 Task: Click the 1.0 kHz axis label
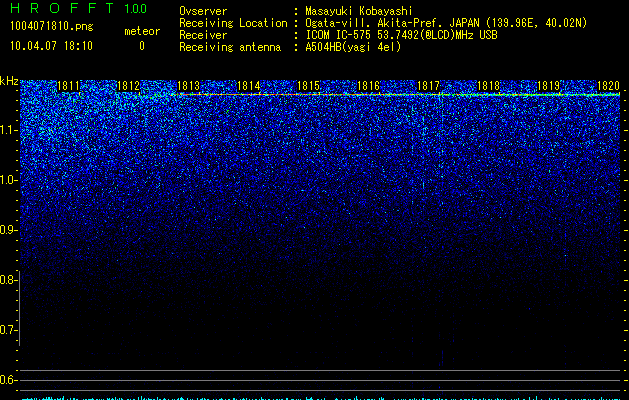(8, 180)
